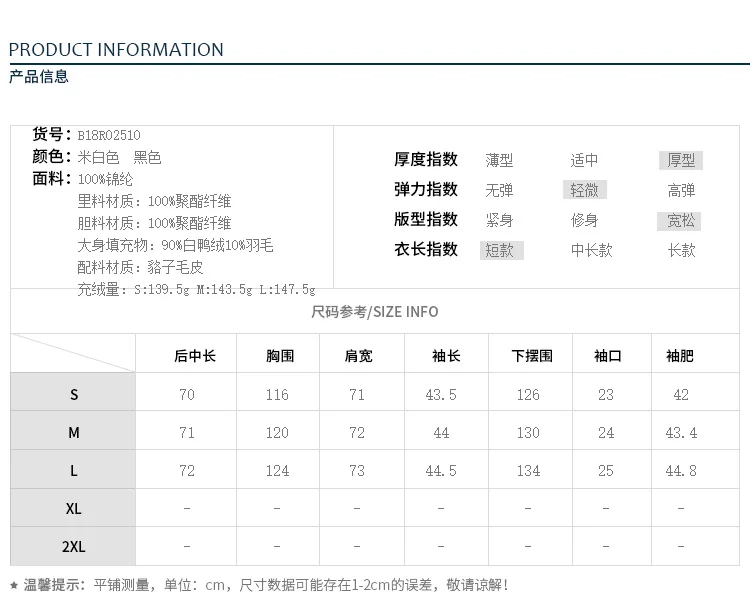Screen dimensions: 750x605
Task: Click the S row 胸围 value 116
Action: click(x=277, y=395)
